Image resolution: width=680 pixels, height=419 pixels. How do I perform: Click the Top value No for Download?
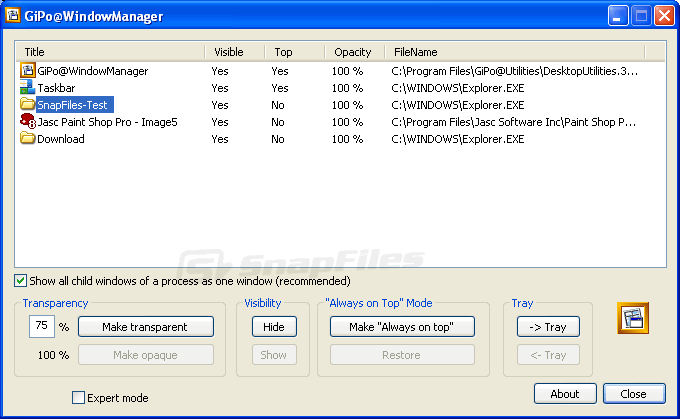point(278,139)
